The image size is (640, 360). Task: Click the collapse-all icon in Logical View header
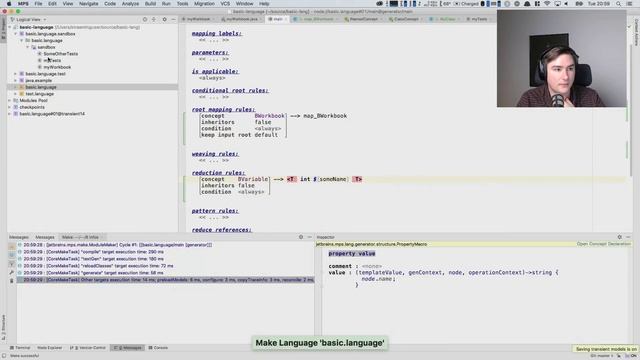tap(154, 20)
